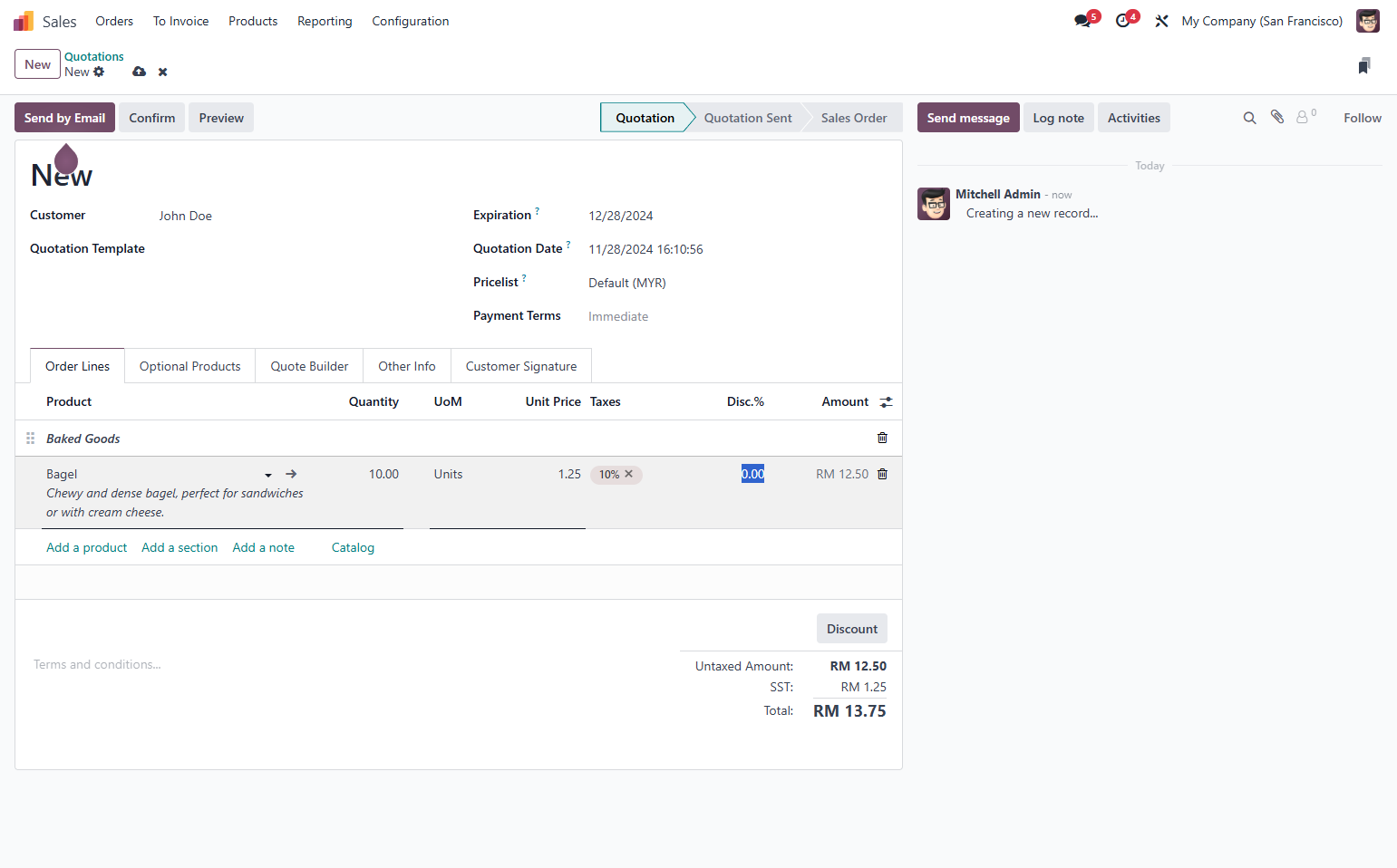Discard changes with the X icon
This screenshot has width=1397, height=868.
[x=163, y=72]
